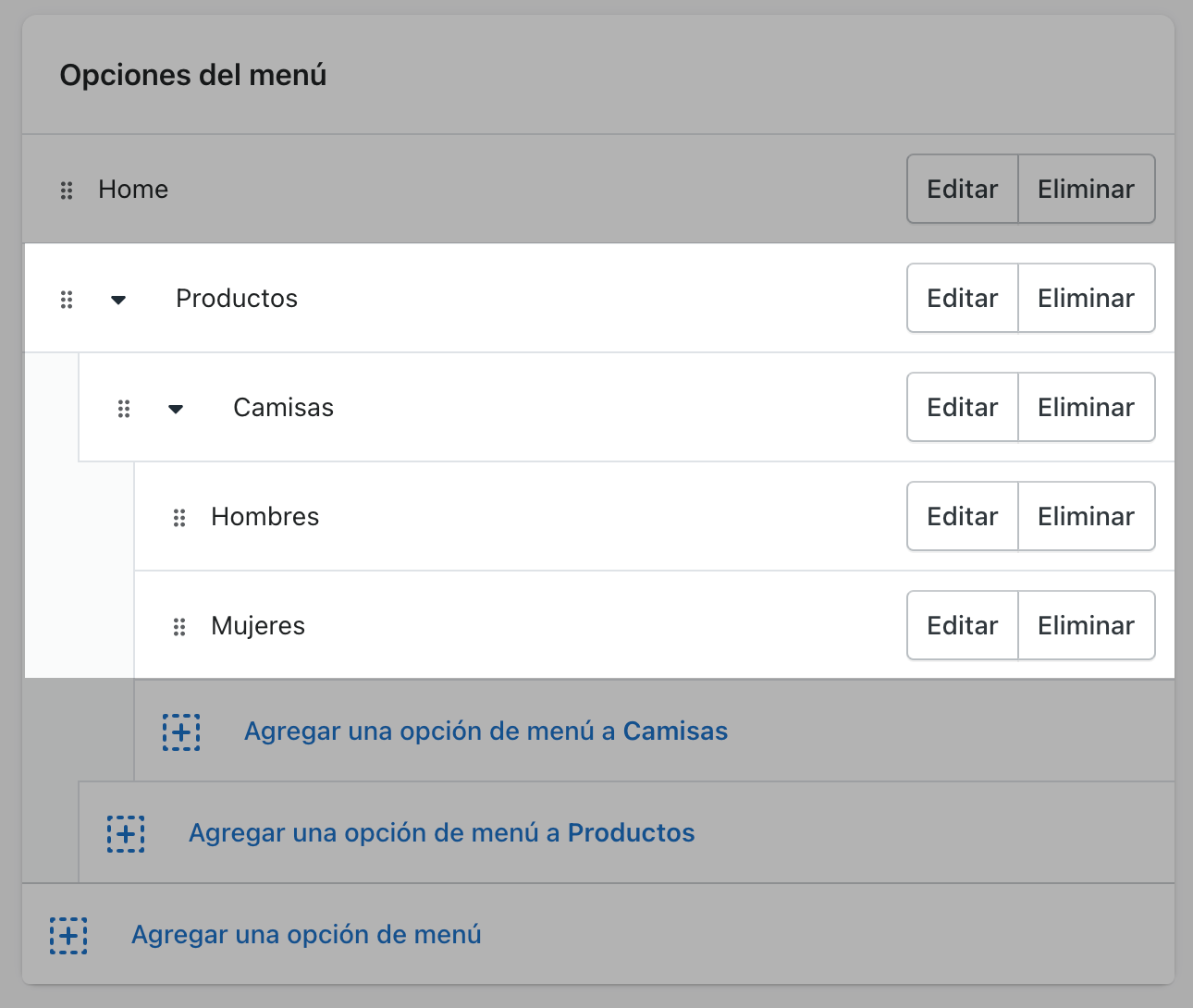This screenshot has width=1193, height=1008.
Task: Collapse the Camisas submenu arrow
Action: click(176, 409)
